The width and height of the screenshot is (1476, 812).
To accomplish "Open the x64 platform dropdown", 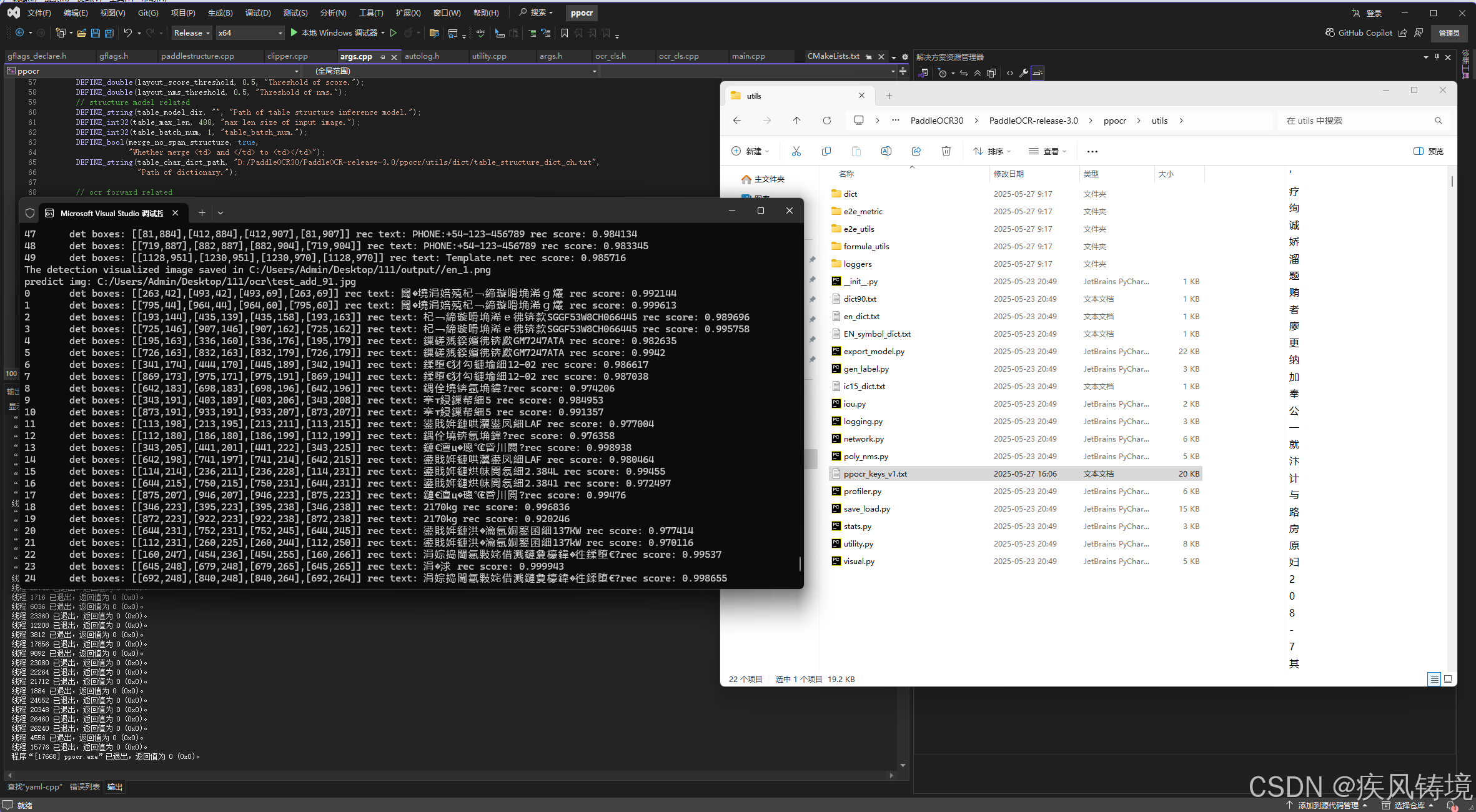I will (250, 33).
